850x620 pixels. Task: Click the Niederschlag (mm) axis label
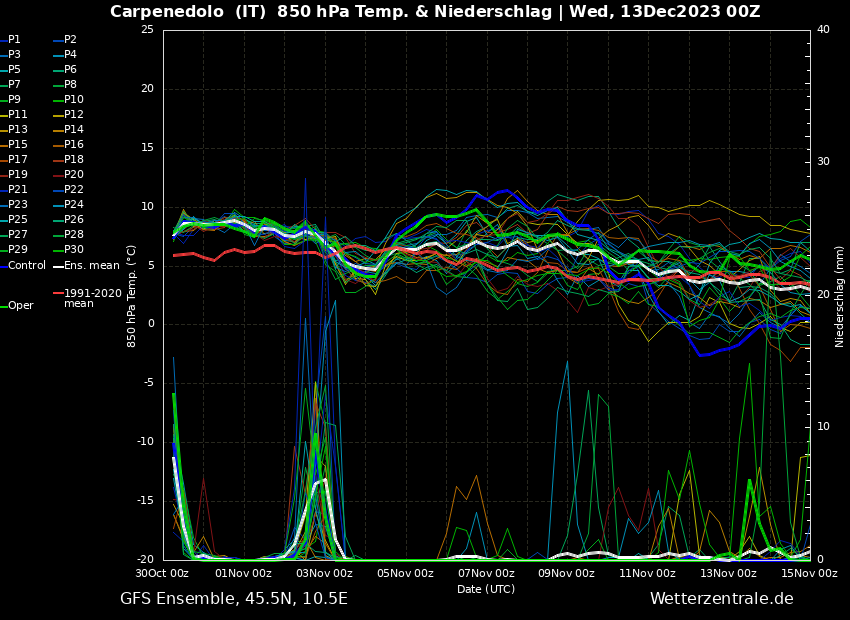tap(840, 295)
